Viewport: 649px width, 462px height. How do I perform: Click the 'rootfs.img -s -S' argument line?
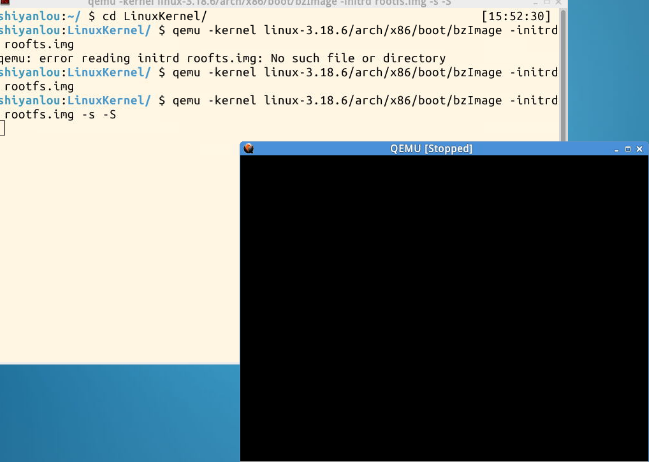click(x=60, y=115)
